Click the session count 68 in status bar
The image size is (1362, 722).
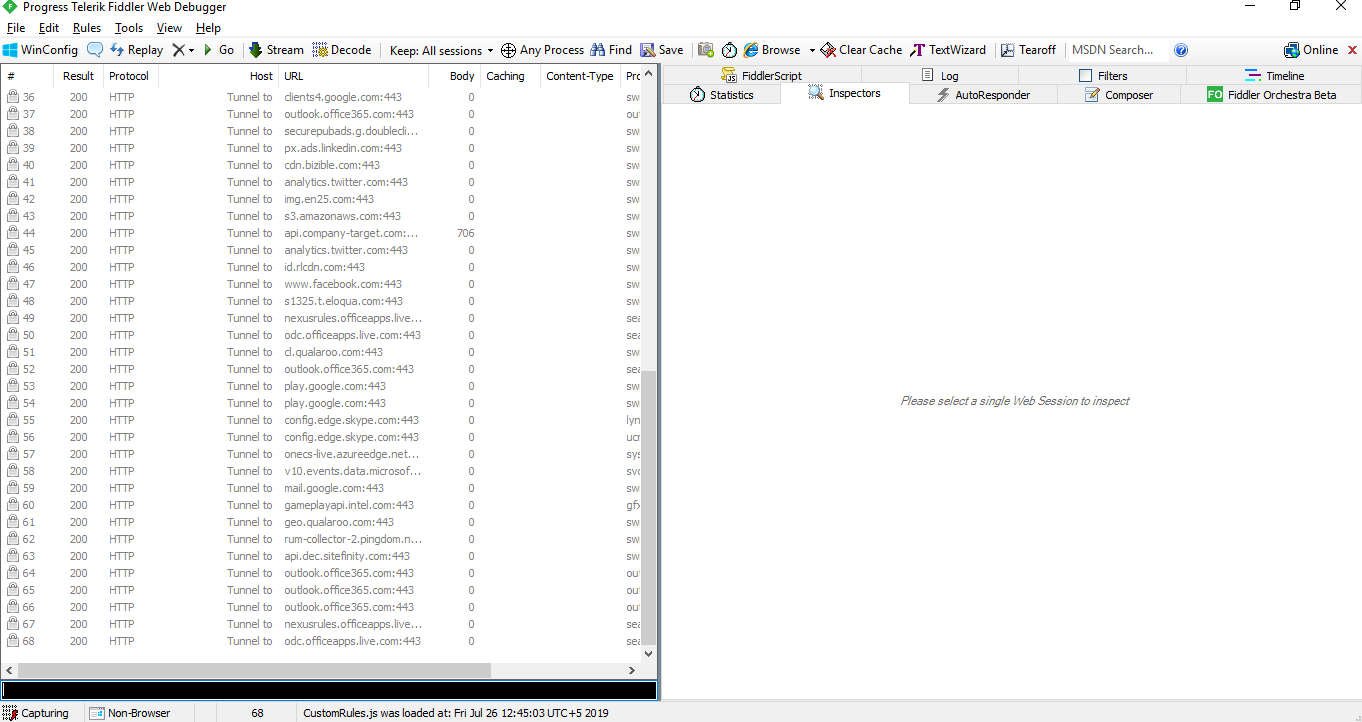click(257, 713)
